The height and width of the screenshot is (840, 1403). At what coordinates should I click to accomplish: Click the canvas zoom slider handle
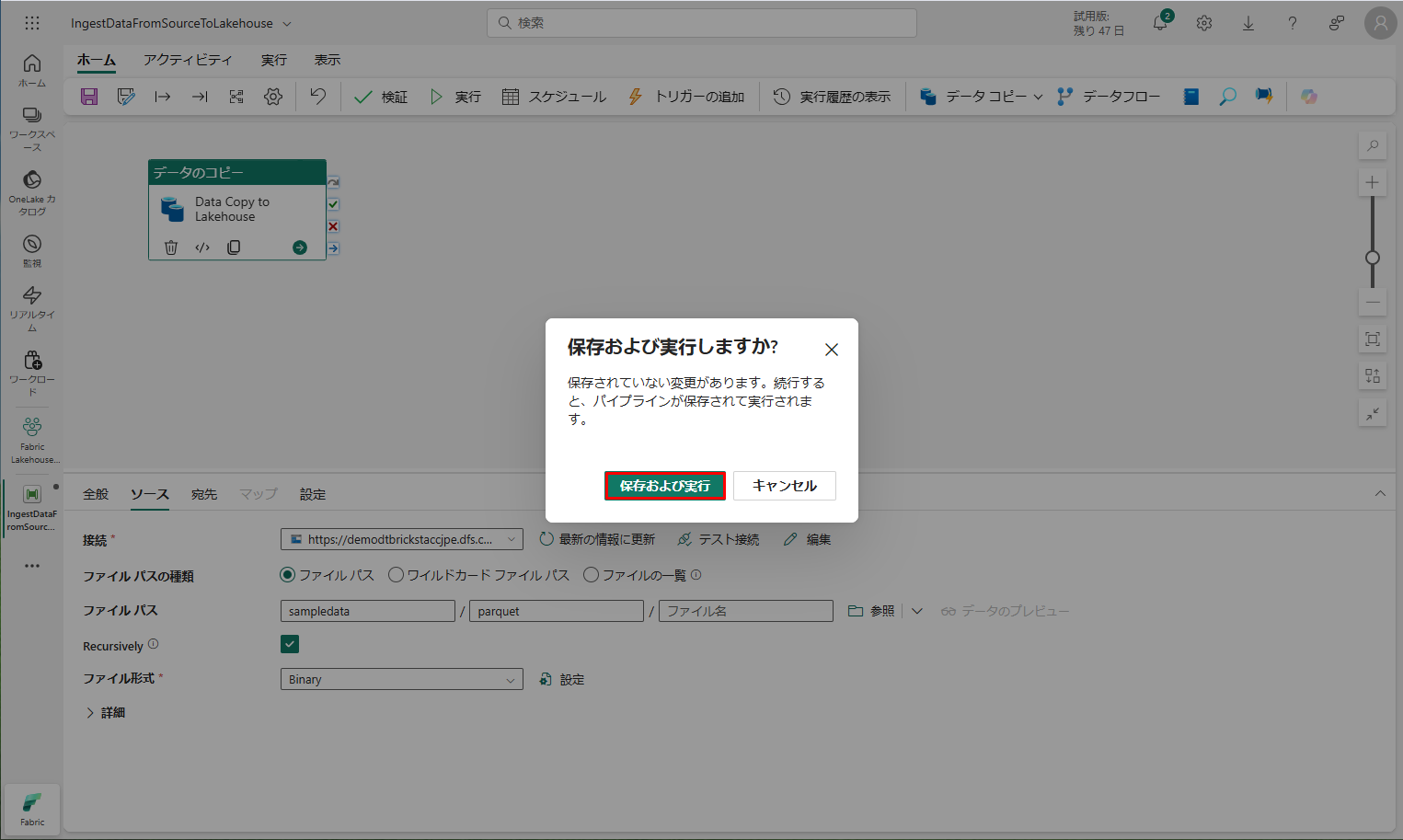click(x=1372, y=258)
